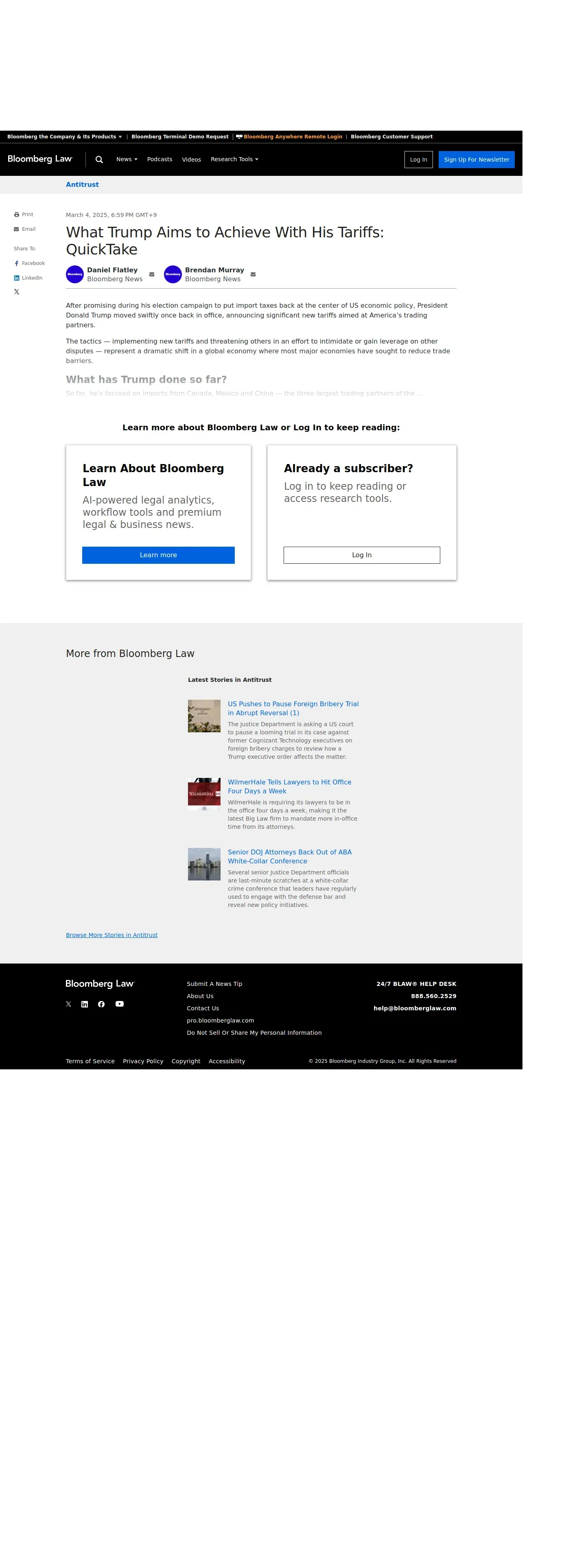Click help desk phone 888.560.2529

[433, 996]
